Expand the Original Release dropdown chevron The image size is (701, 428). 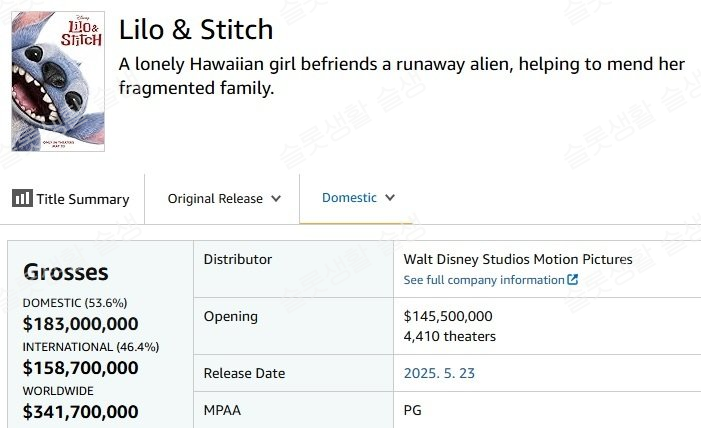point(276,198)
